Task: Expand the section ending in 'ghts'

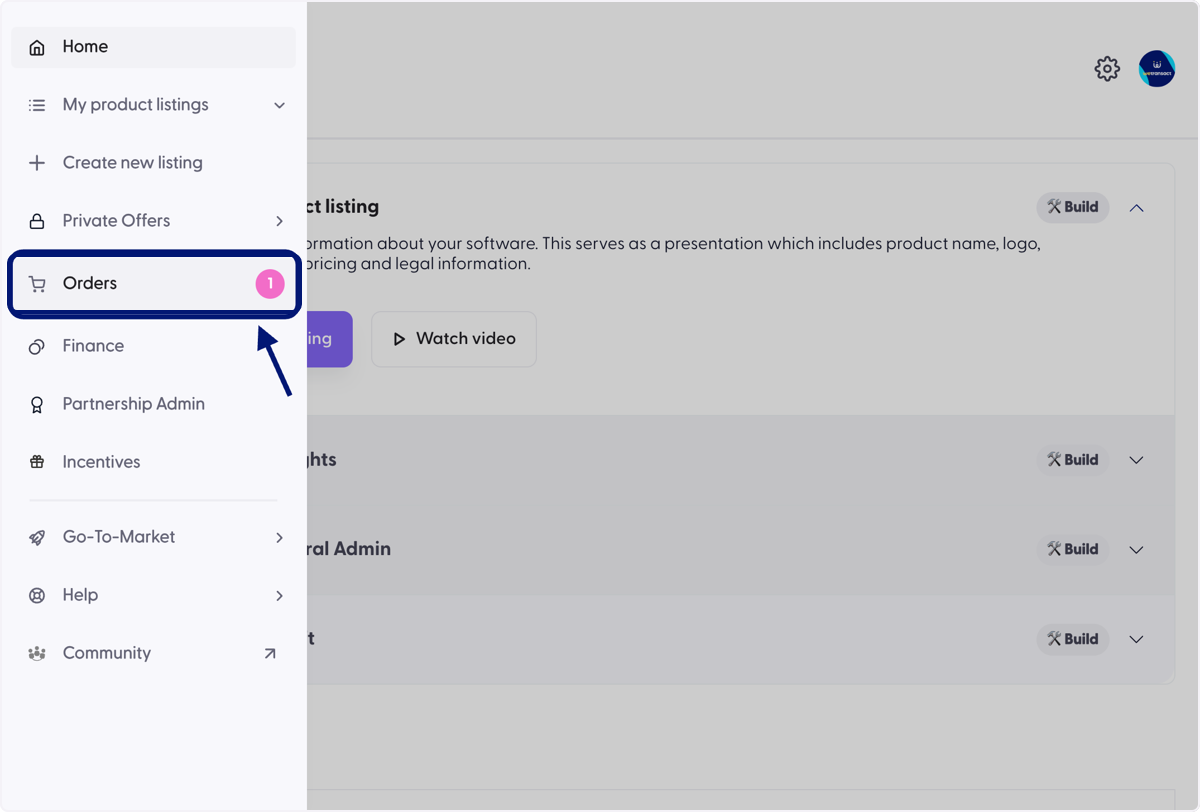Action: [1136, 460]
